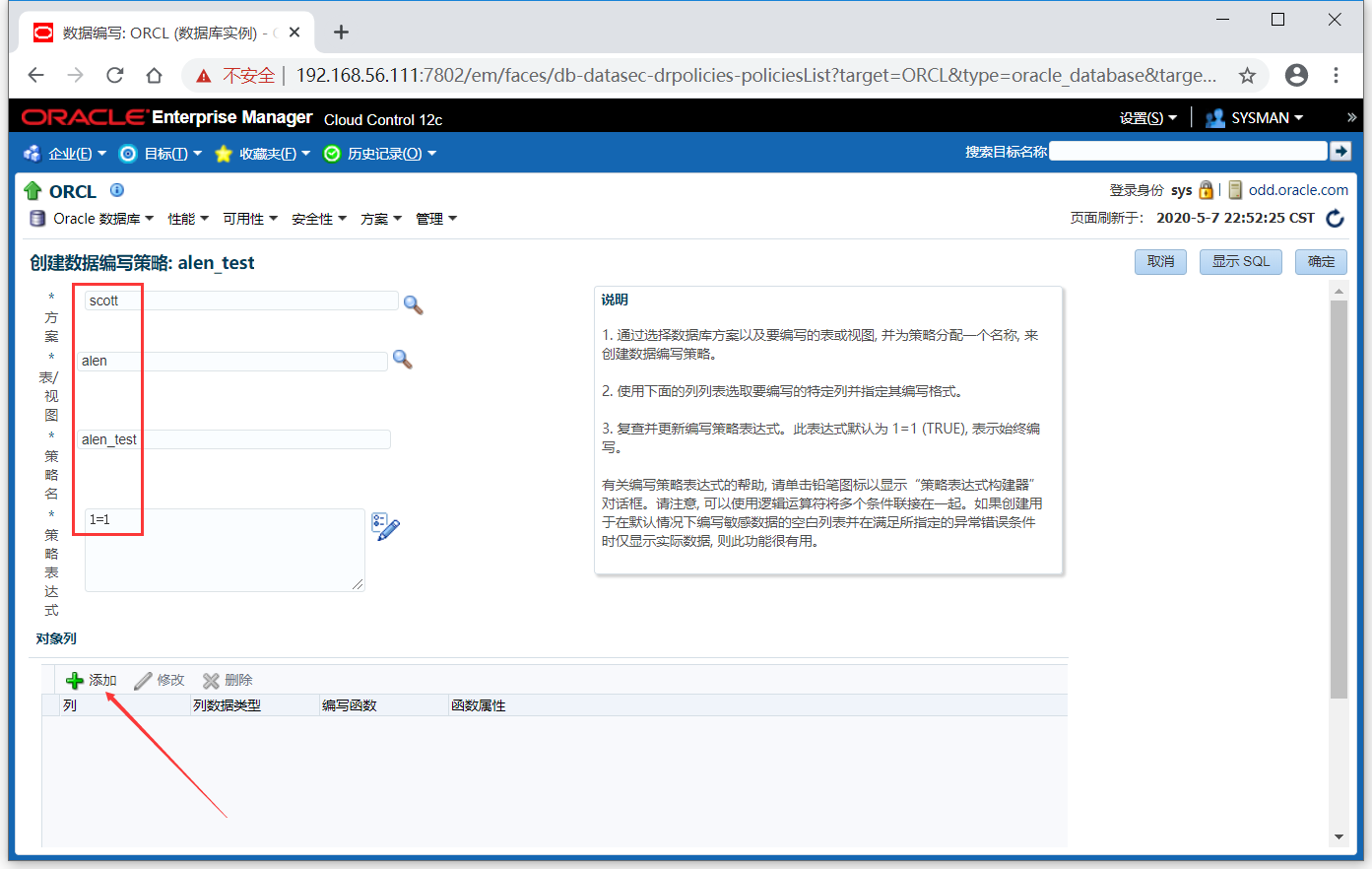Click the scrollbar down arrow

[x=1339, y=836]
